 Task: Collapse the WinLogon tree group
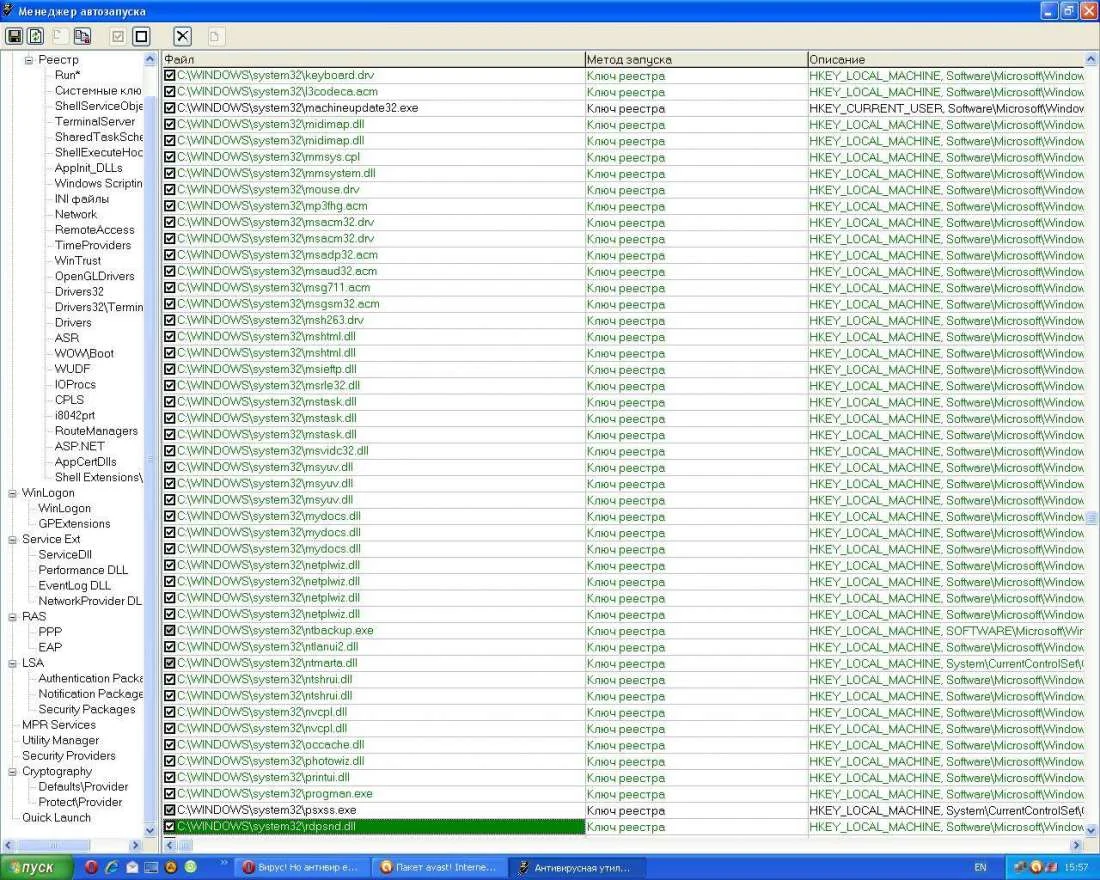pyautogui.click(x=12, y=493)
